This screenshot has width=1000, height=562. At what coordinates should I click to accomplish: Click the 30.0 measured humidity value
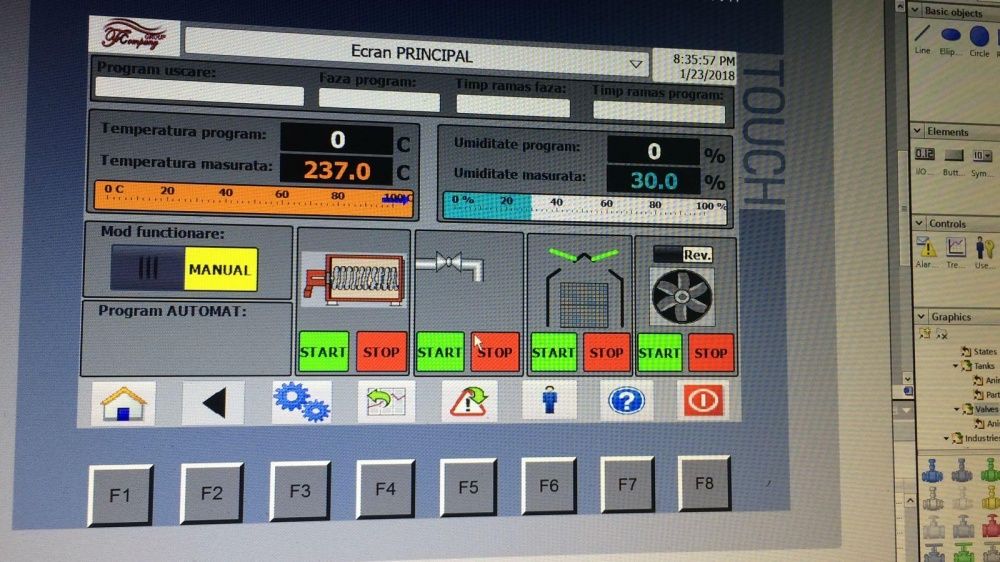pos(653,180)
